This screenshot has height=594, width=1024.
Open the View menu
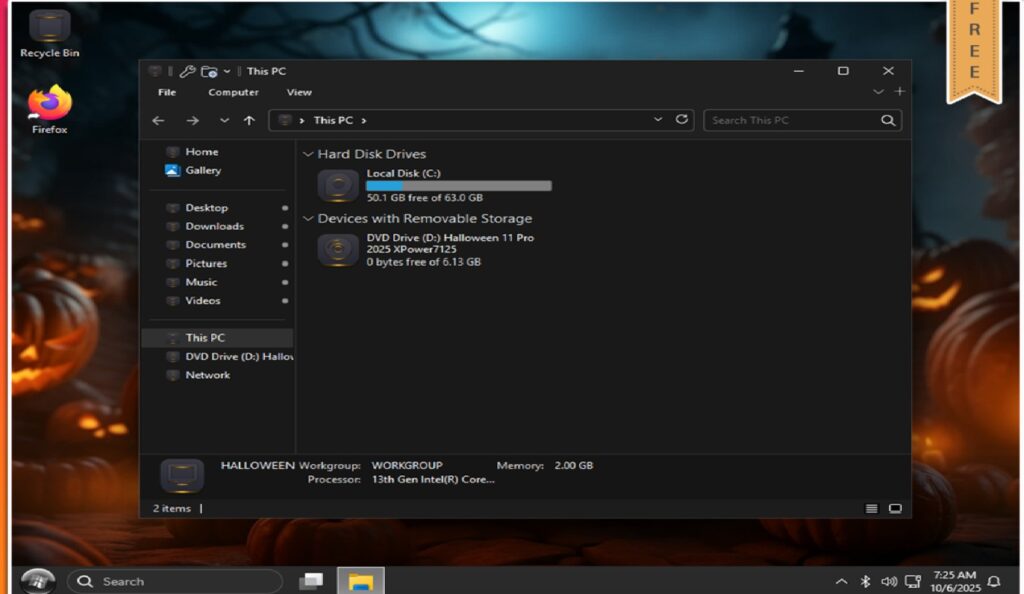[x=299, y=92]
